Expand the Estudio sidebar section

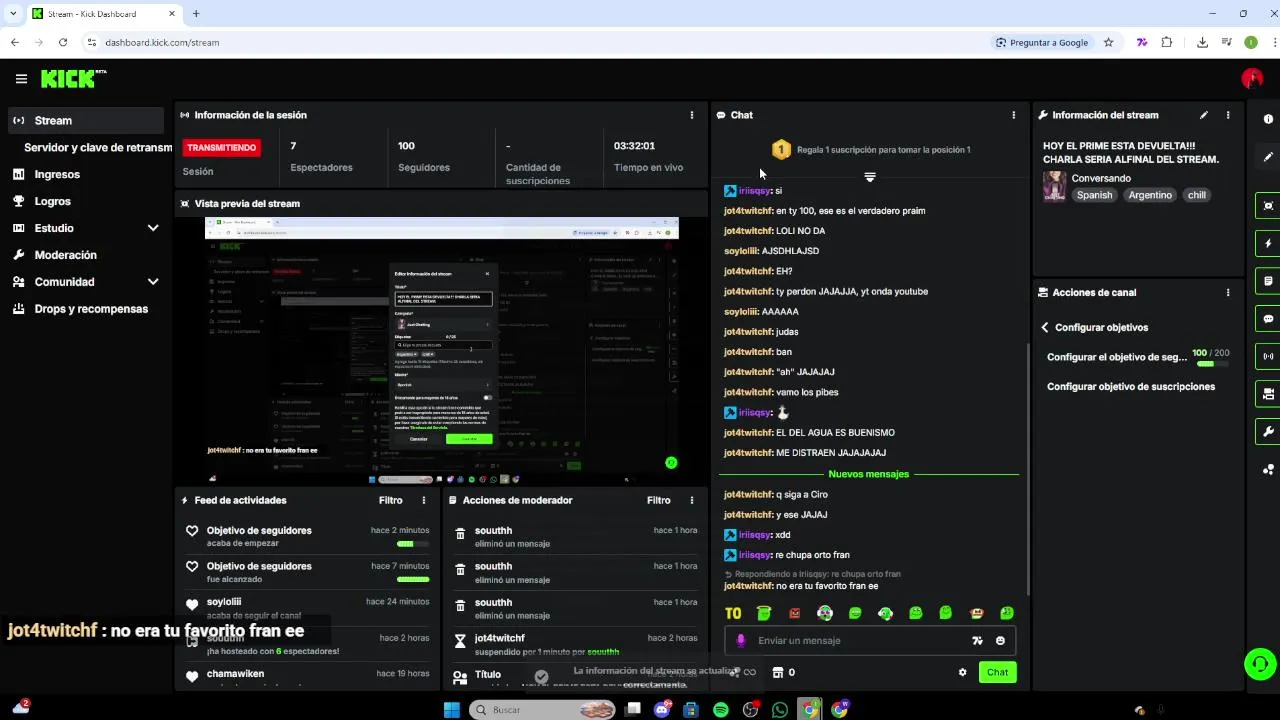click(153, 228)
